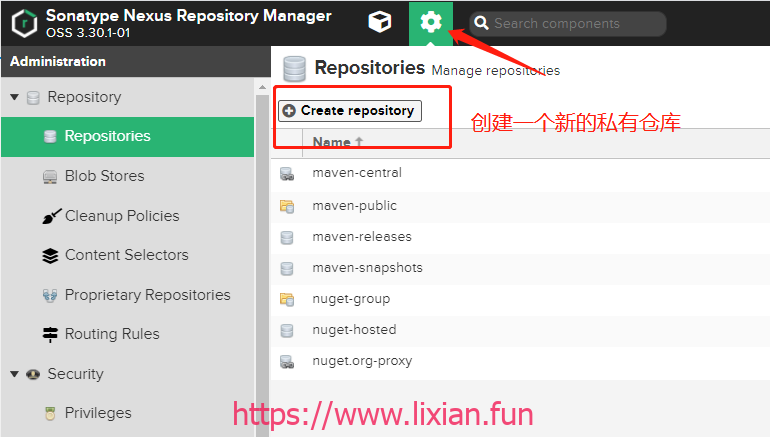Click the maven-snapshots hosted icon
The width and height of the screenshot is (770, 437).
tap(287, 269)
